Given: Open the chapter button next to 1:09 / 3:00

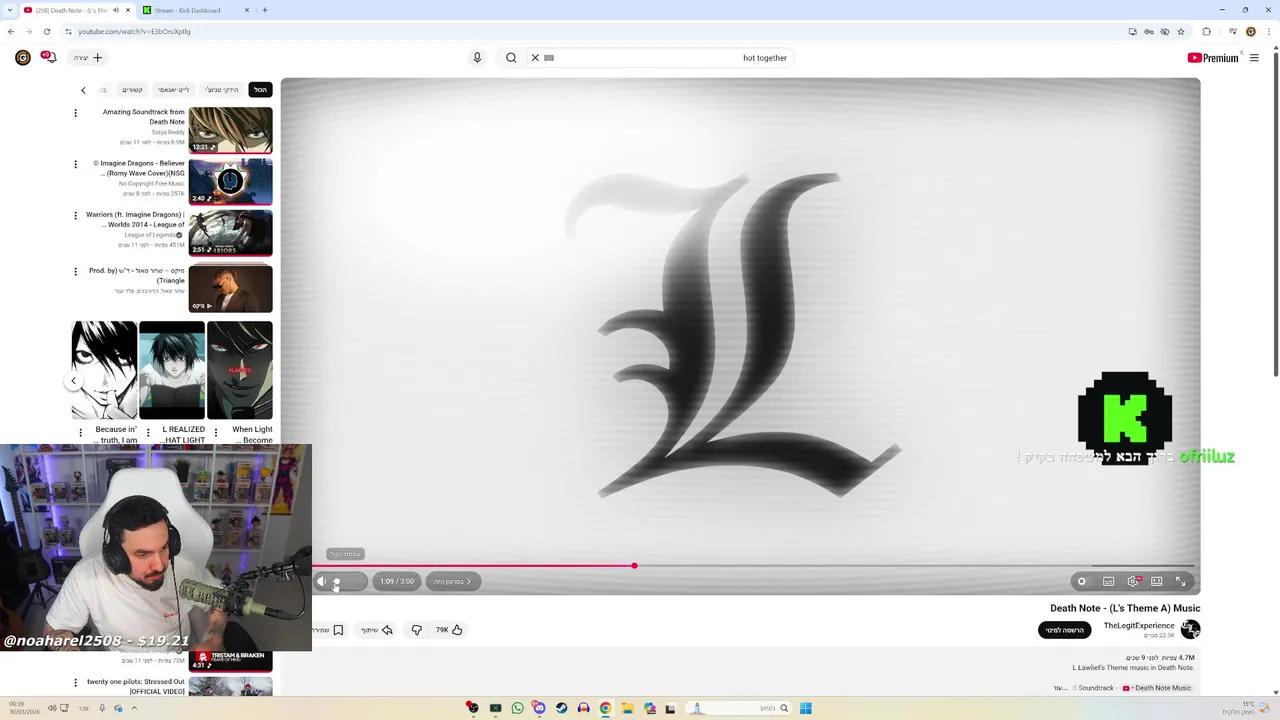Looking at the screenshot, I should tap(453, 581).
